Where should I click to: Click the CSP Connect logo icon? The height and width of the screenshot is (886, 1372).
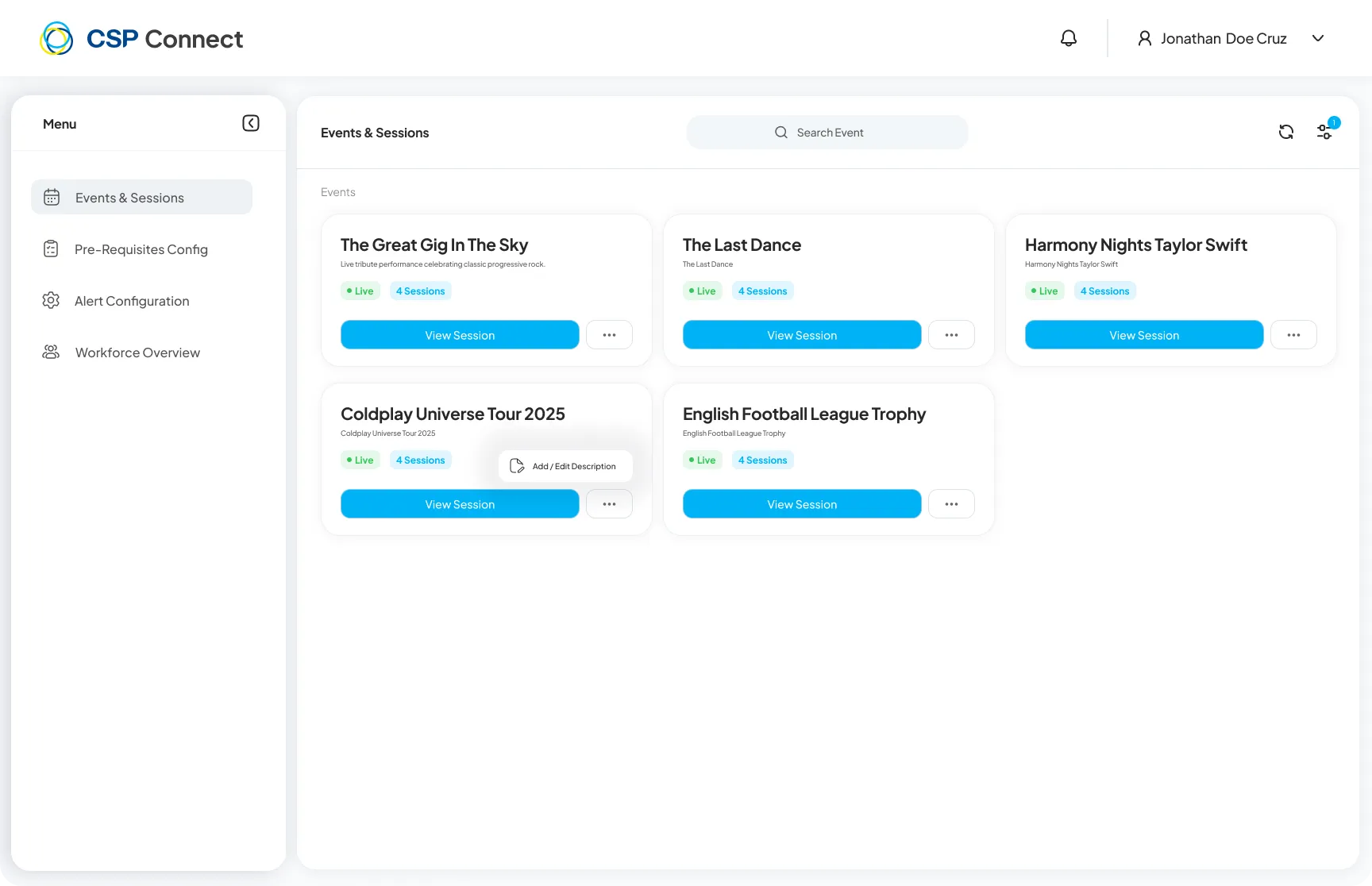(56, 38)
